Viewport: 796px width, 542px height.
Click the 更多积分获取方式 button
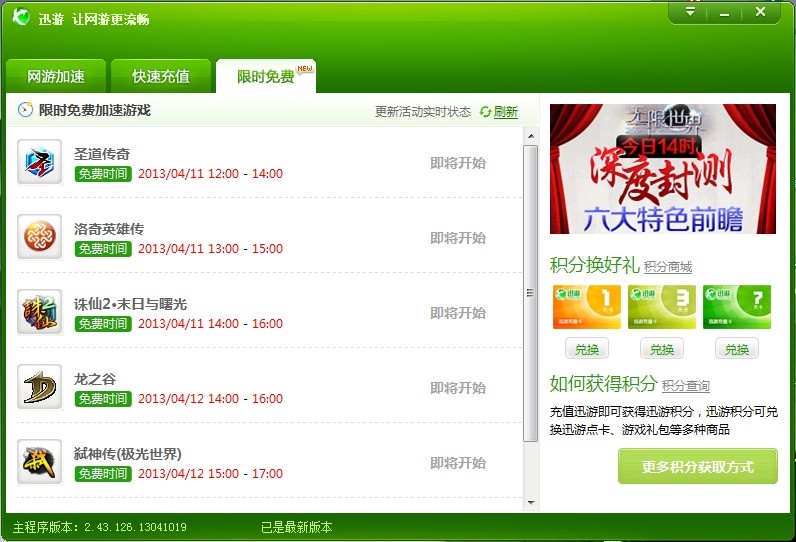tap(698, 466)
